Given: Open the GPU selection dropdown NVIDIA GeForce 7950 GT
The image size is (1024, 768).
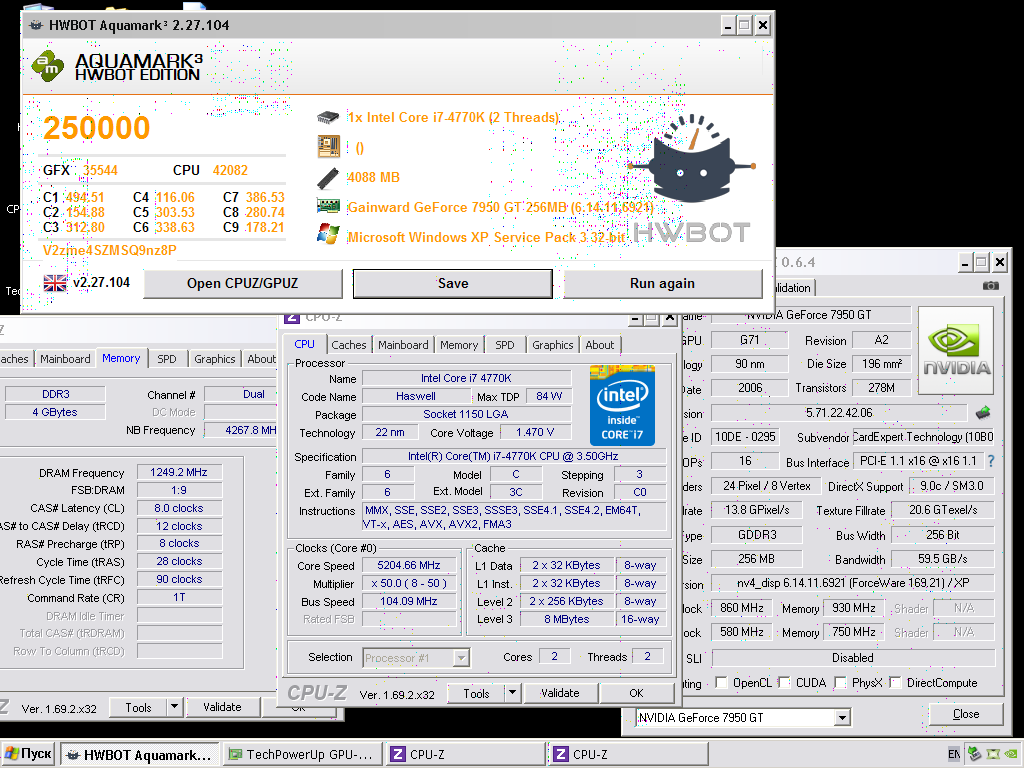Looking at the screenshot, I should click(x=743, y=718).
